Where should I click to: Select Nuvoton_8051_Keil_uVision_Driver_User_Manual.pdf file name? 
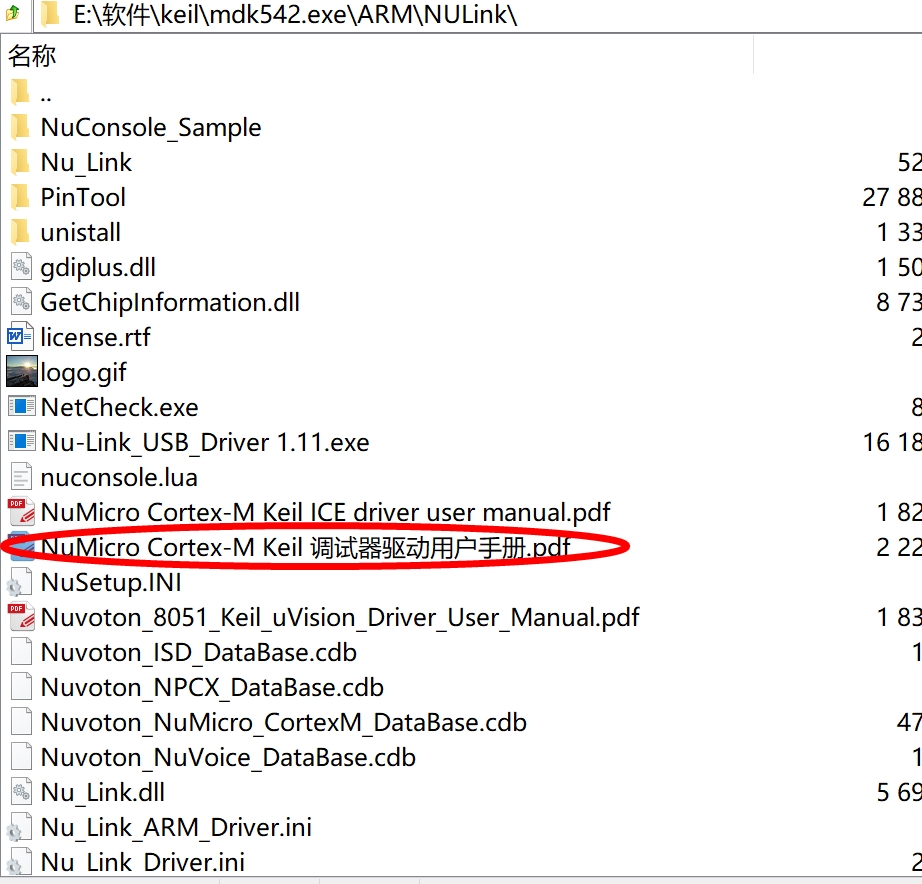coord(340,618)
